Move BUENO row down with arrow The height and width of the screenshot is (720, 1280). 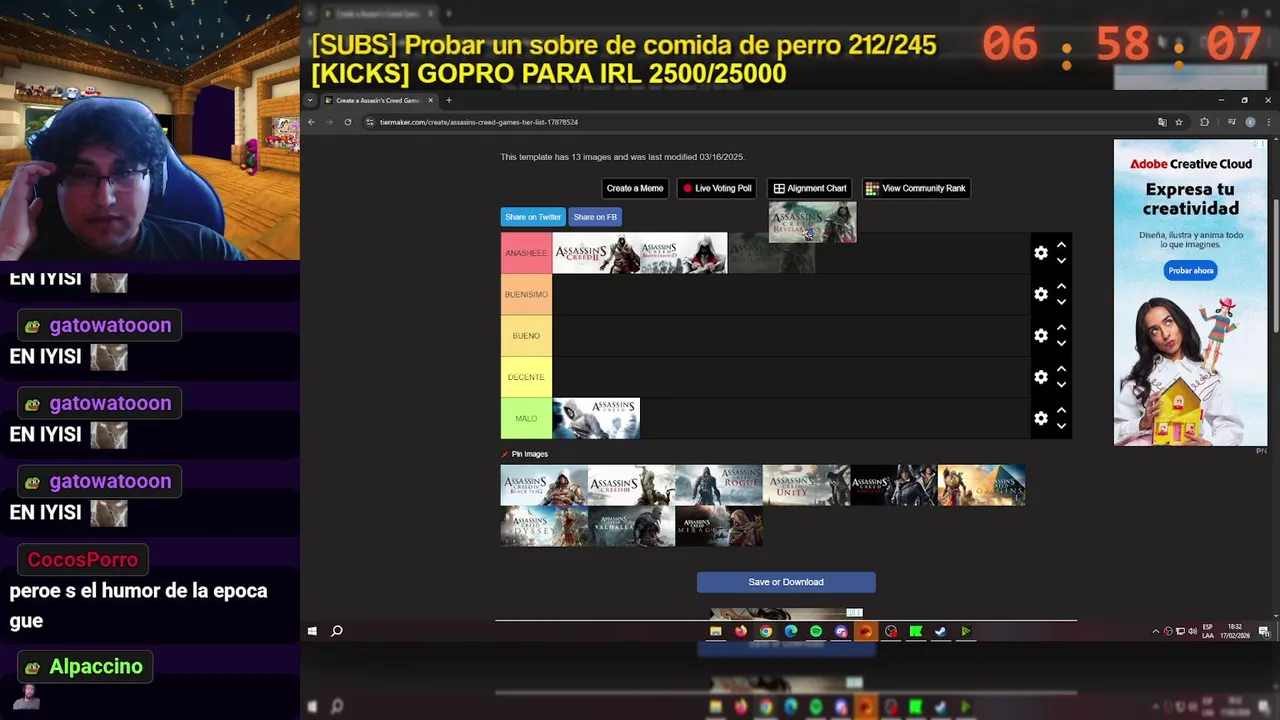coord(1061,343)
